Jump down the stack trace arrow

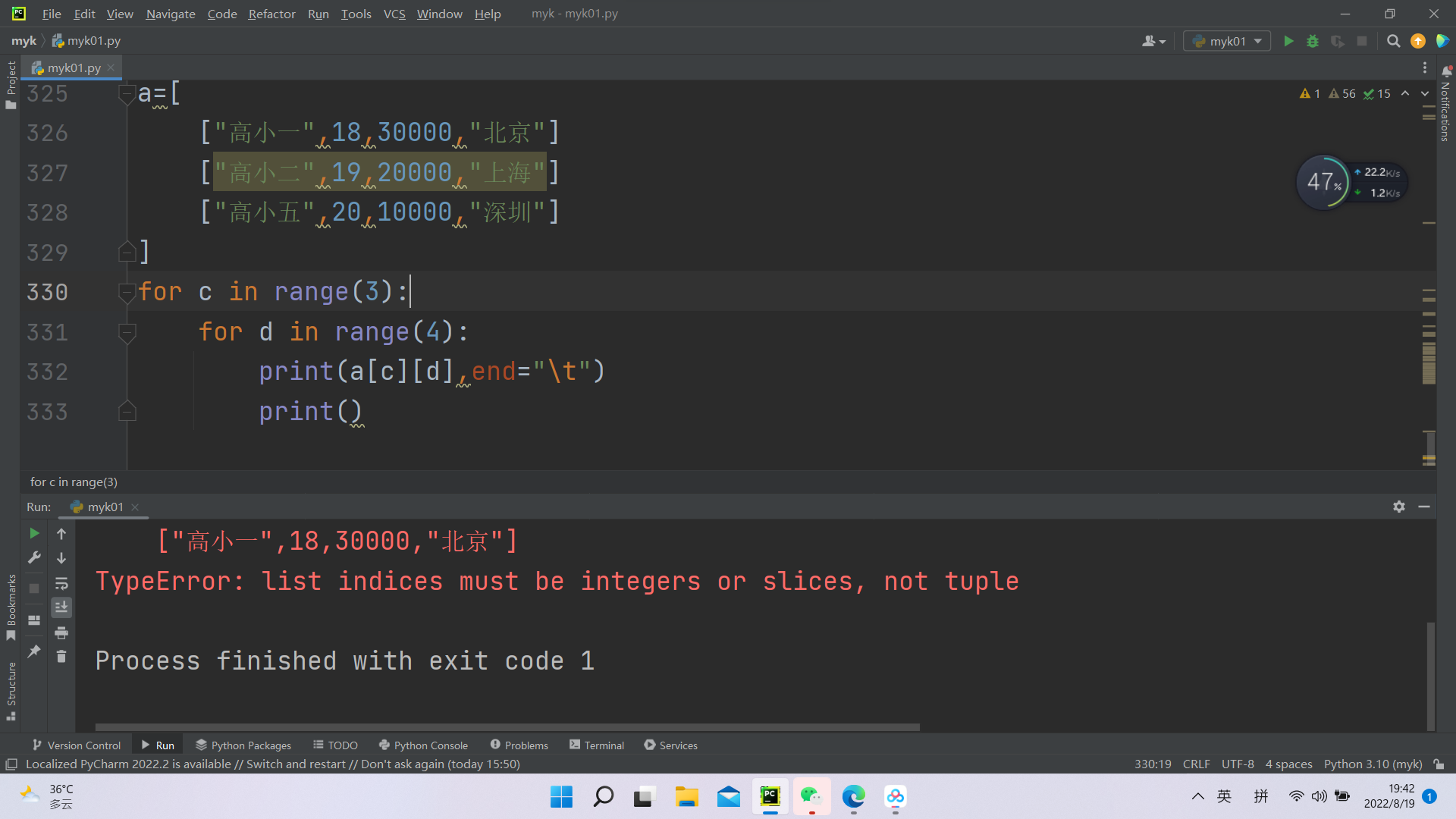[x=61, y=558]
